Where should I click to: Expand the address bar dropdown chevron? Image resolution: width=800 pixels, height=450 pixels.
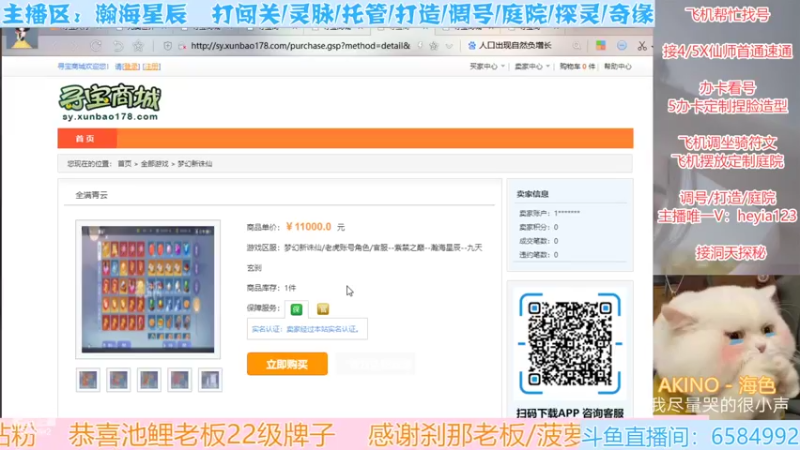click(x=449, y=46)
